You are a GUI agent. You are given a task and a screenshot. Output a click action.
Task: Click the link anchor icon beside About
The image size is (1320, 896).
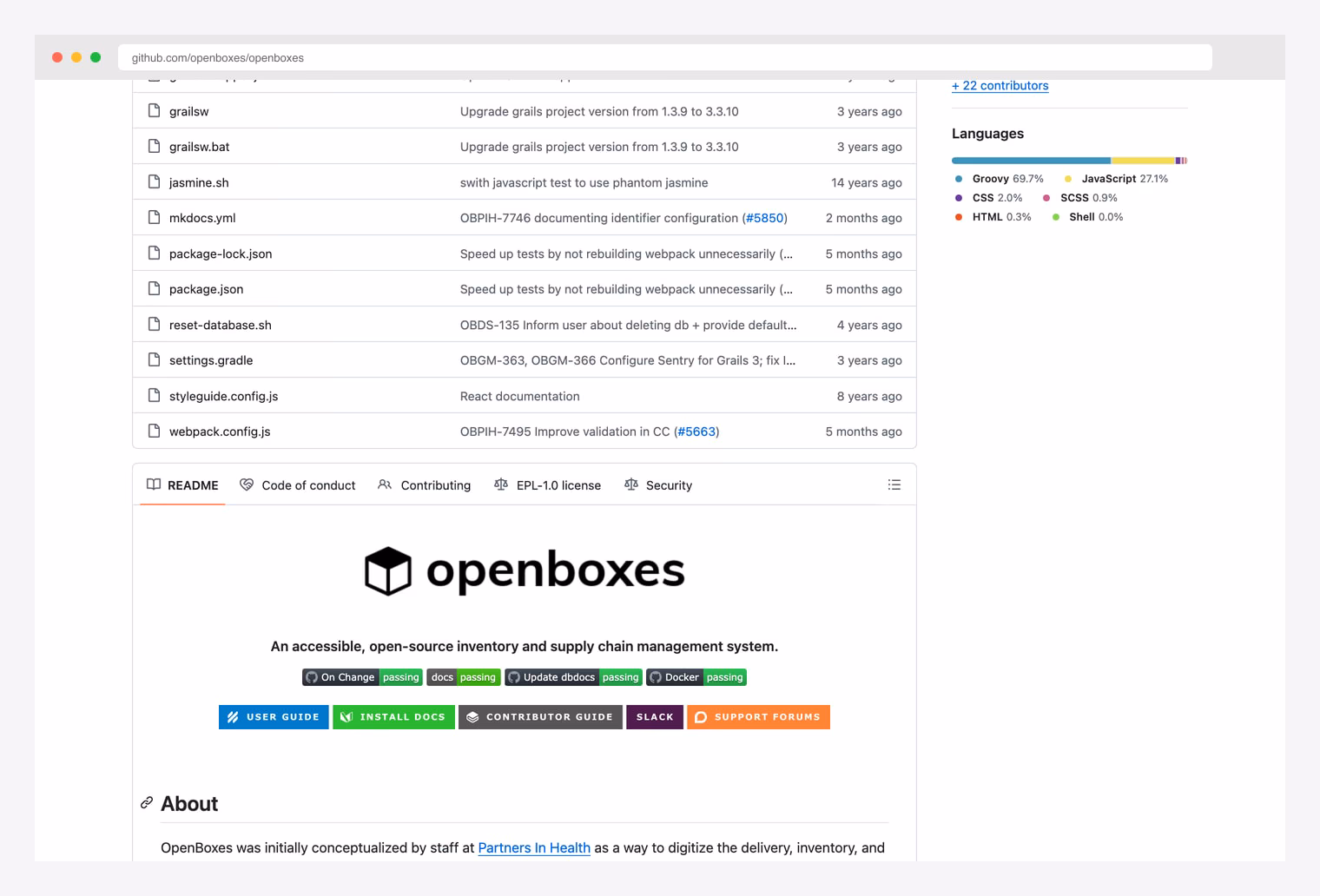click(147, 803)
